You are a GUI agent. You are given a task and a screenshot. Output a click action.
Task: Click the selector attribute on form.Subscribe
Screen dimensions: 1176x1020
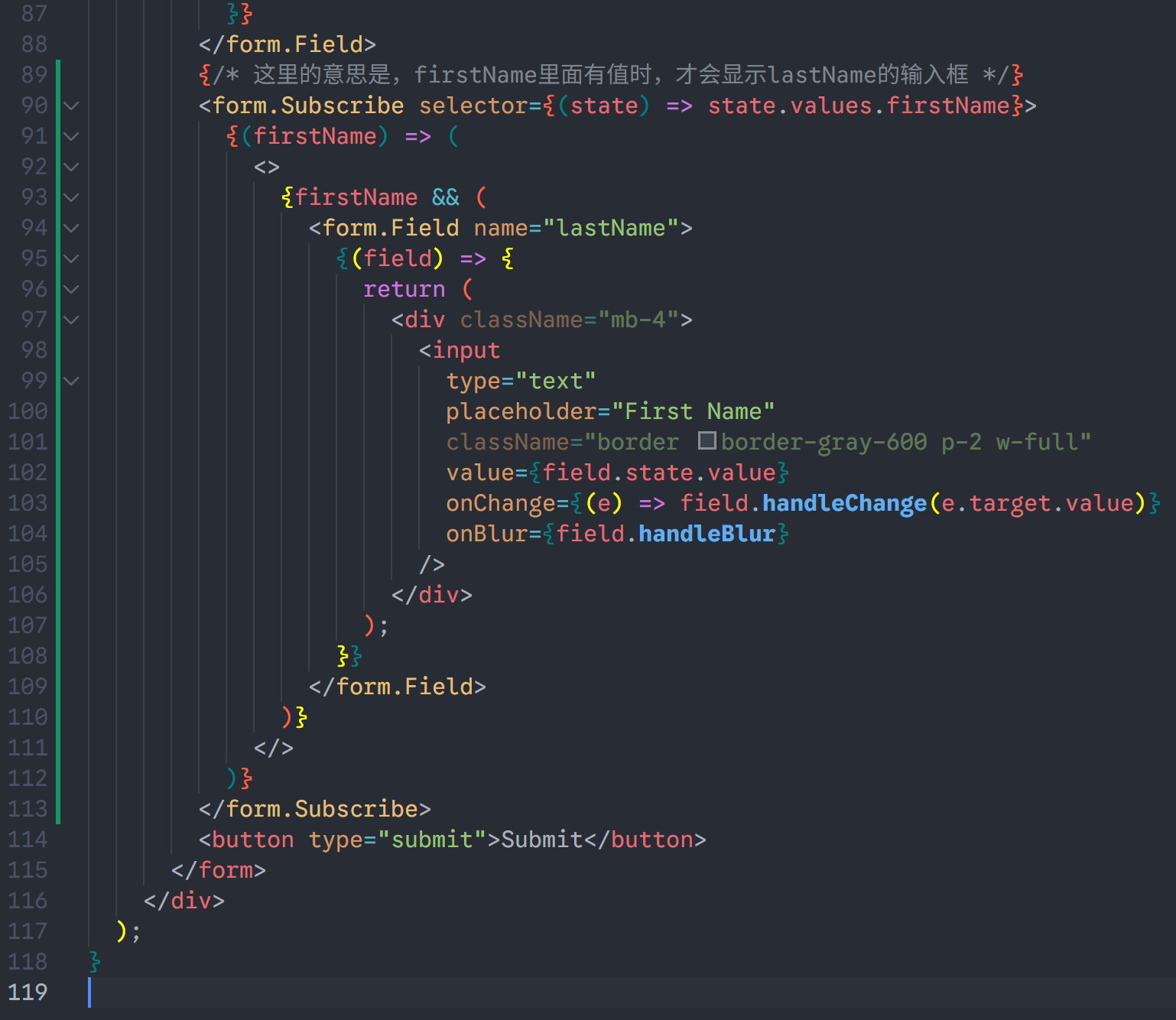[473, 106]
